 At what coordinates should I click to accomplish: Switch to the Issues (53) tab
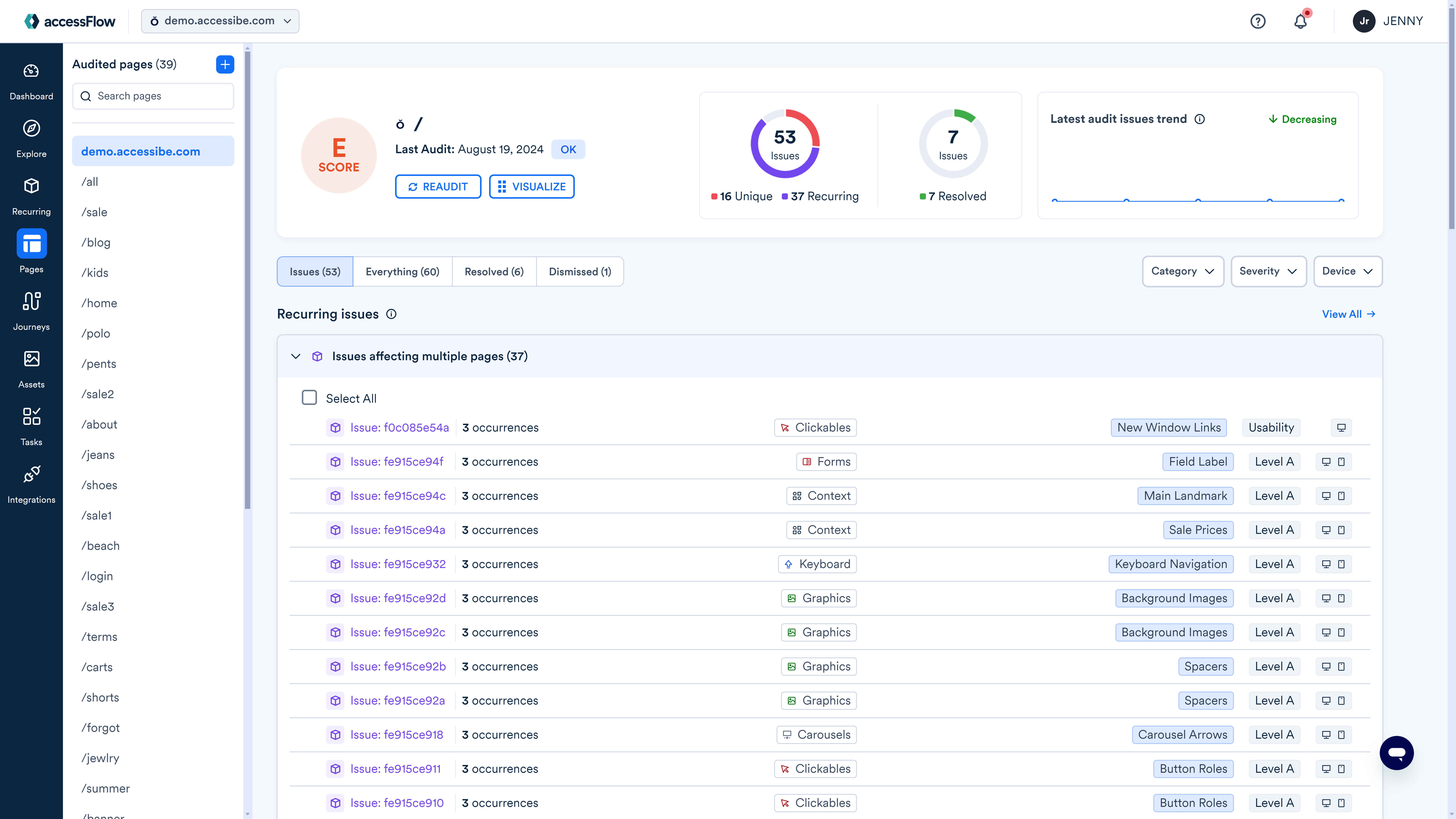pos(315,272)
